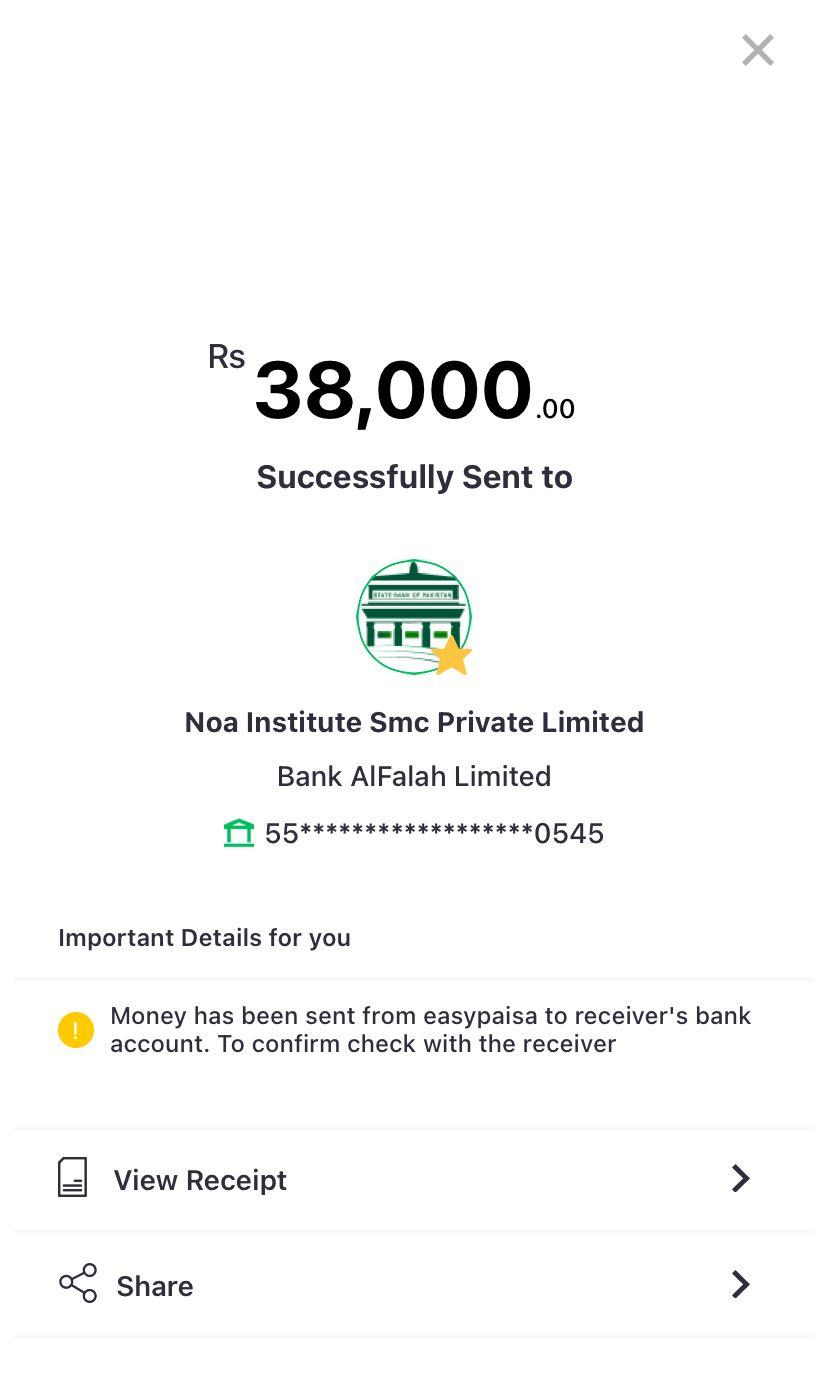Tap the masked account number ending 0545
Image resolution: width=828 pixels, height=1379 pixels.
pyautogui.click(x=434, y=833)
